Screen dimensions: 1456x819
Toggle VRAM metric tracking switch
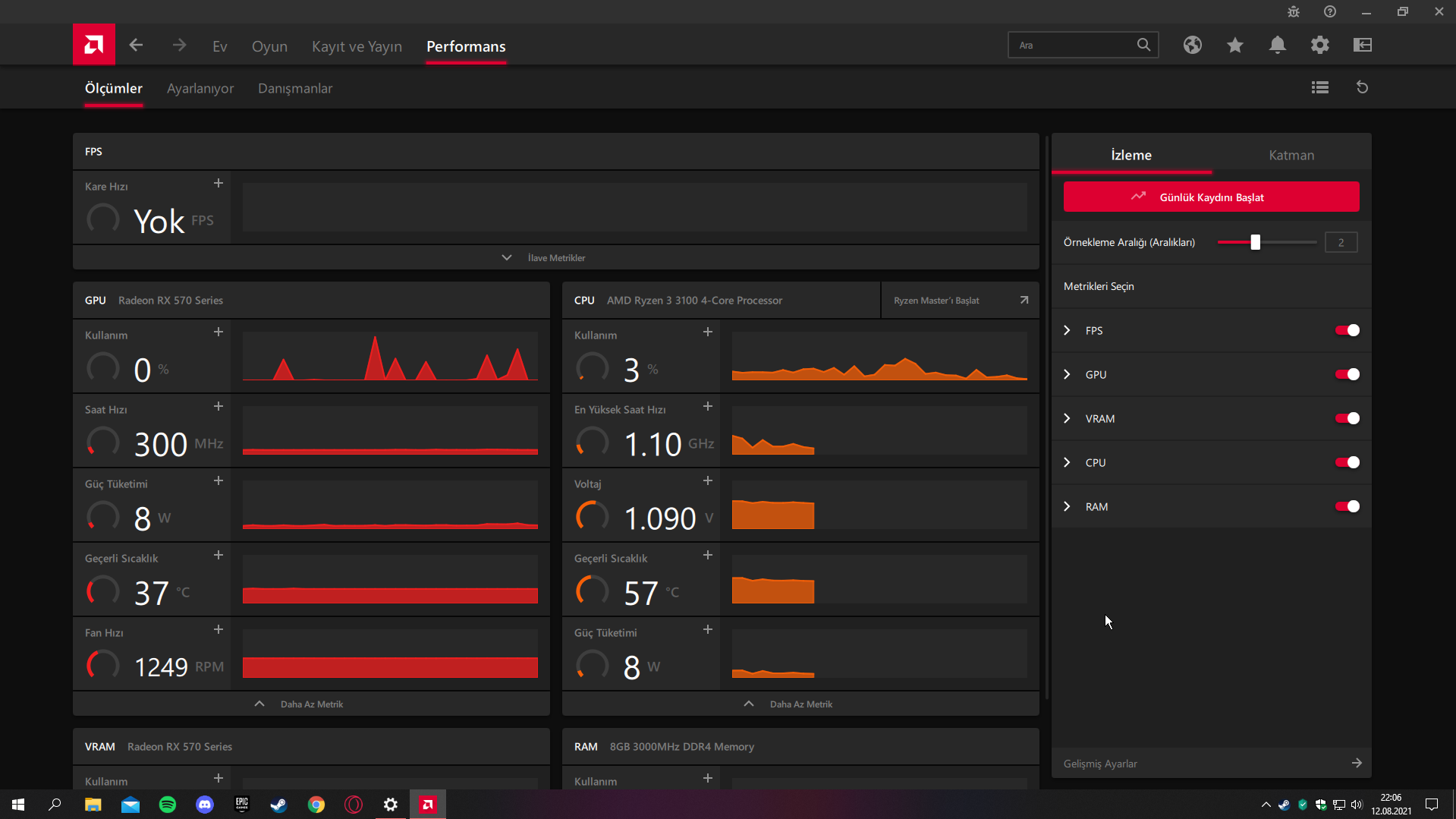1348,418
